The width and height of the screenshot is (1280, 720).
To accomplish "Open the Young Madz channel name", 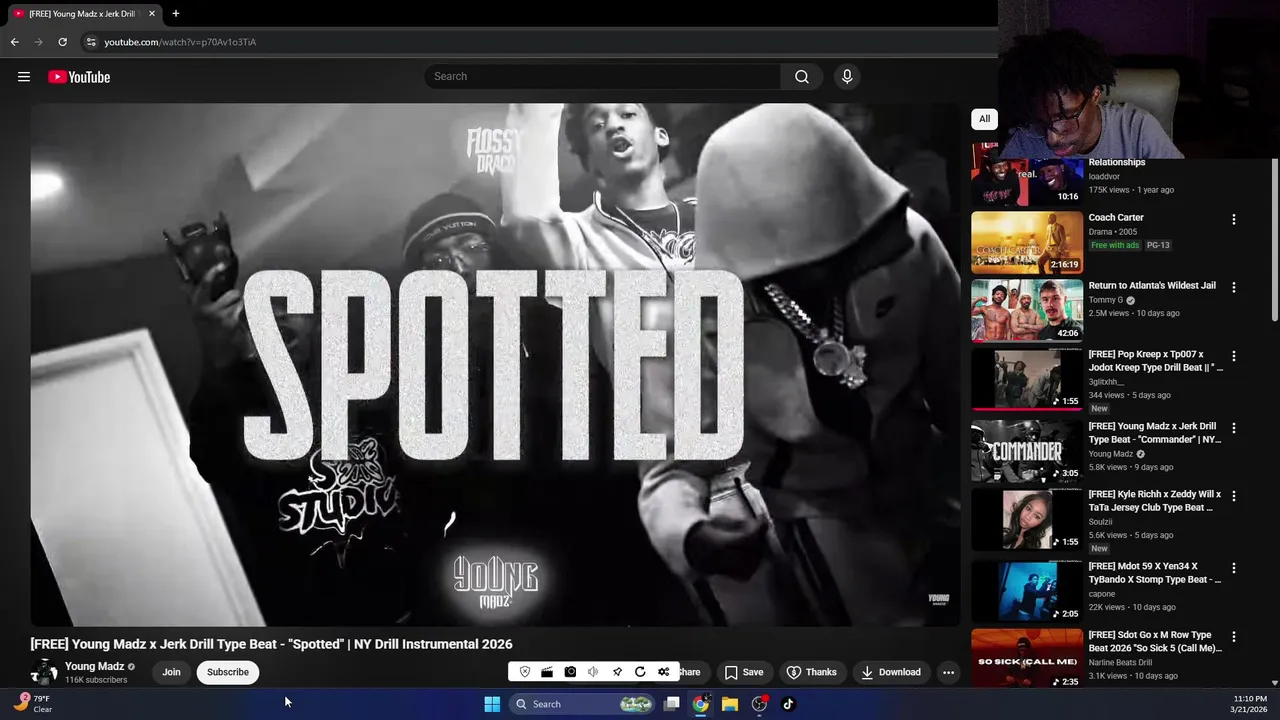I will (95, 666).
